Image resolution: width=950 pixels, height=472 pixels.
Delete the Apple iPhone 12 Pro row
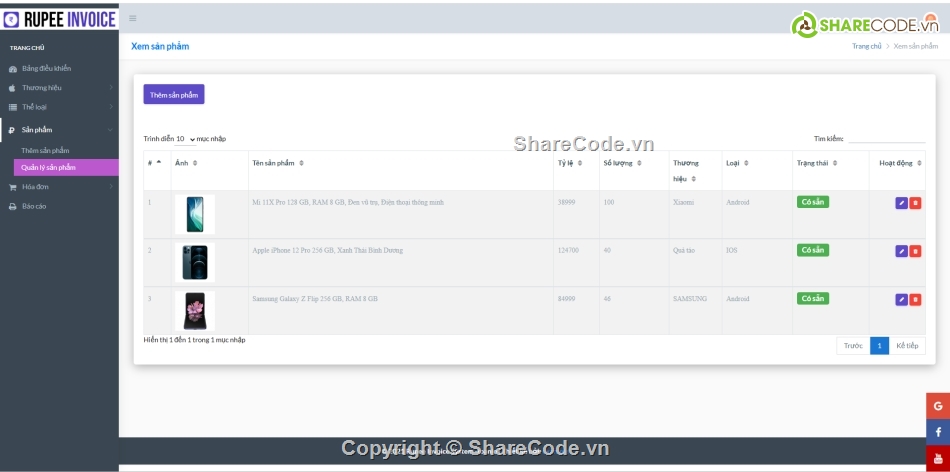915,251
